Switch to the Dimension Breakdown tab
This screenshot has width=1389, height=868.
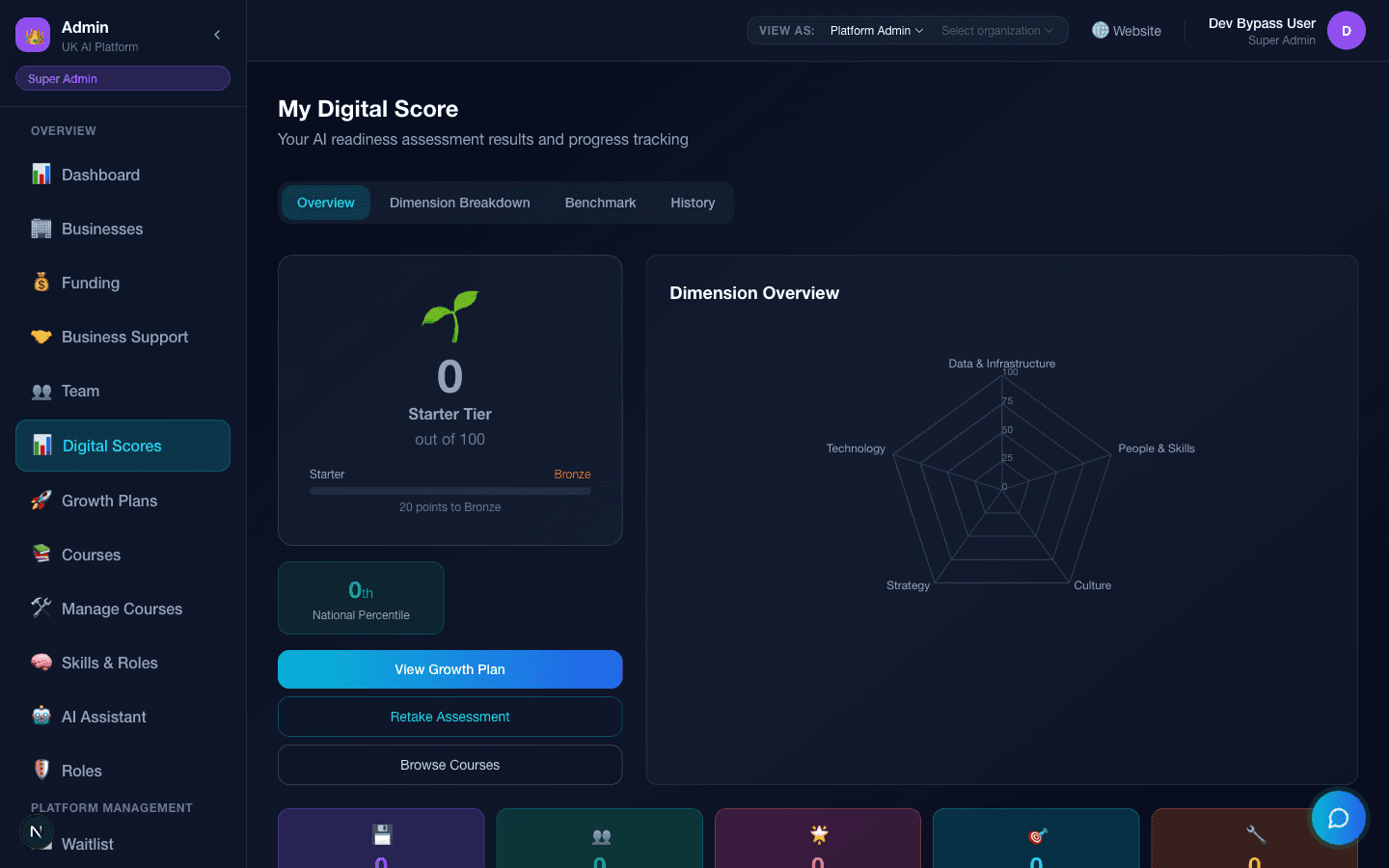click(x=460, y=203)
